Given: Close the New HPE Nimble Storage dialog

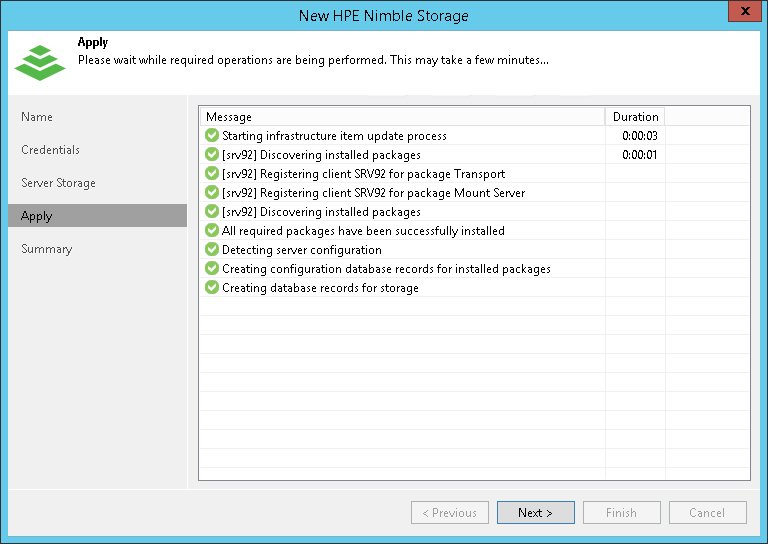Looking at the screenshot, I should pyautogui.click(x=745, y=11).
